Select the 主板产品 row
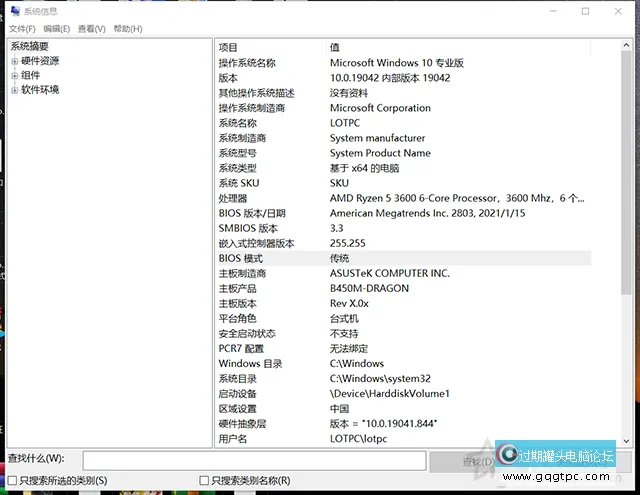Image resolution: width=640 pixels, height=495 pixels. tap(403, 289)
